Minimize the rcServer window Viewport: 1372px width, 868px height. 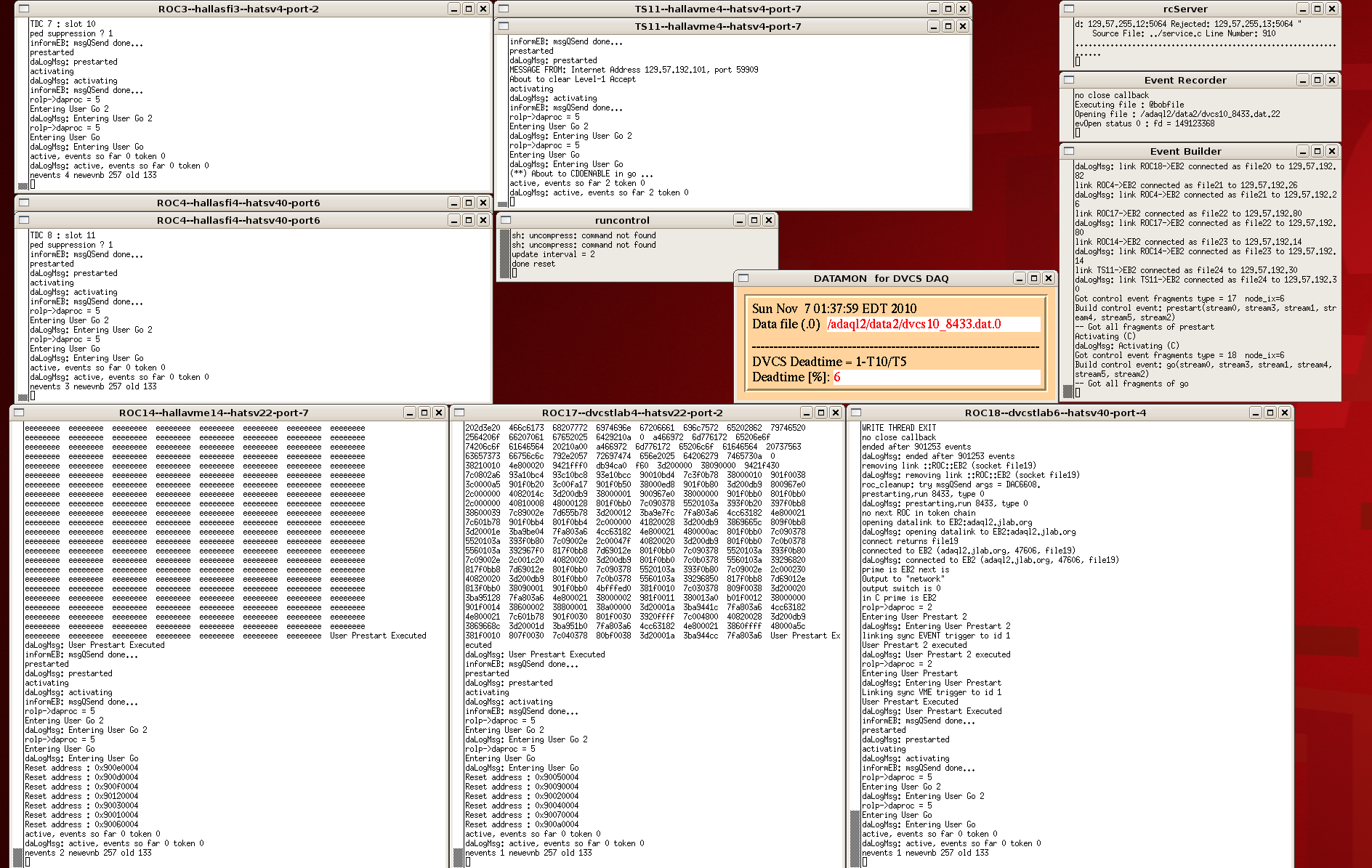(x=1303, y=9)
